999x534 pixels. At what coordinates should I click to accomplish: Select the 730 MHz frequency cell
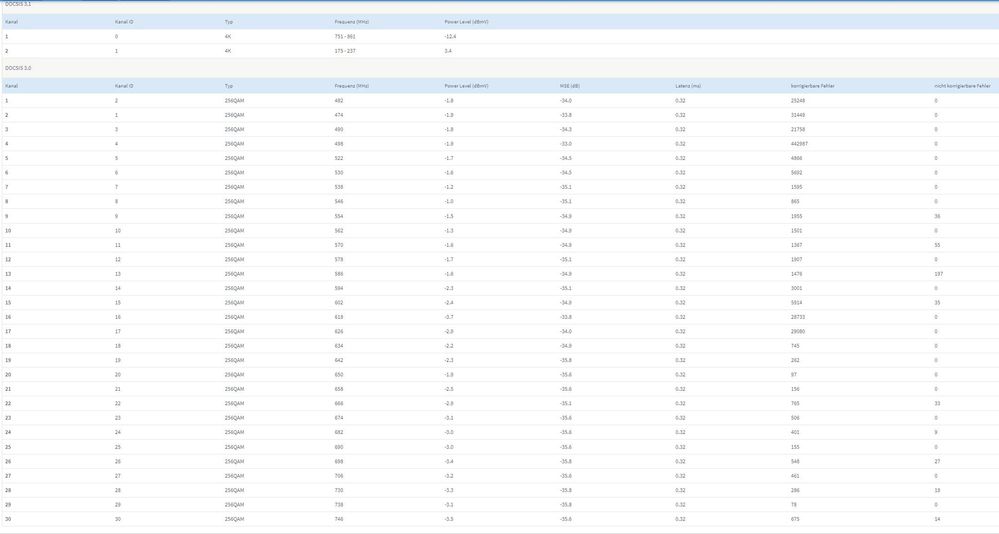pyautogui.click(x=339, y=490)
